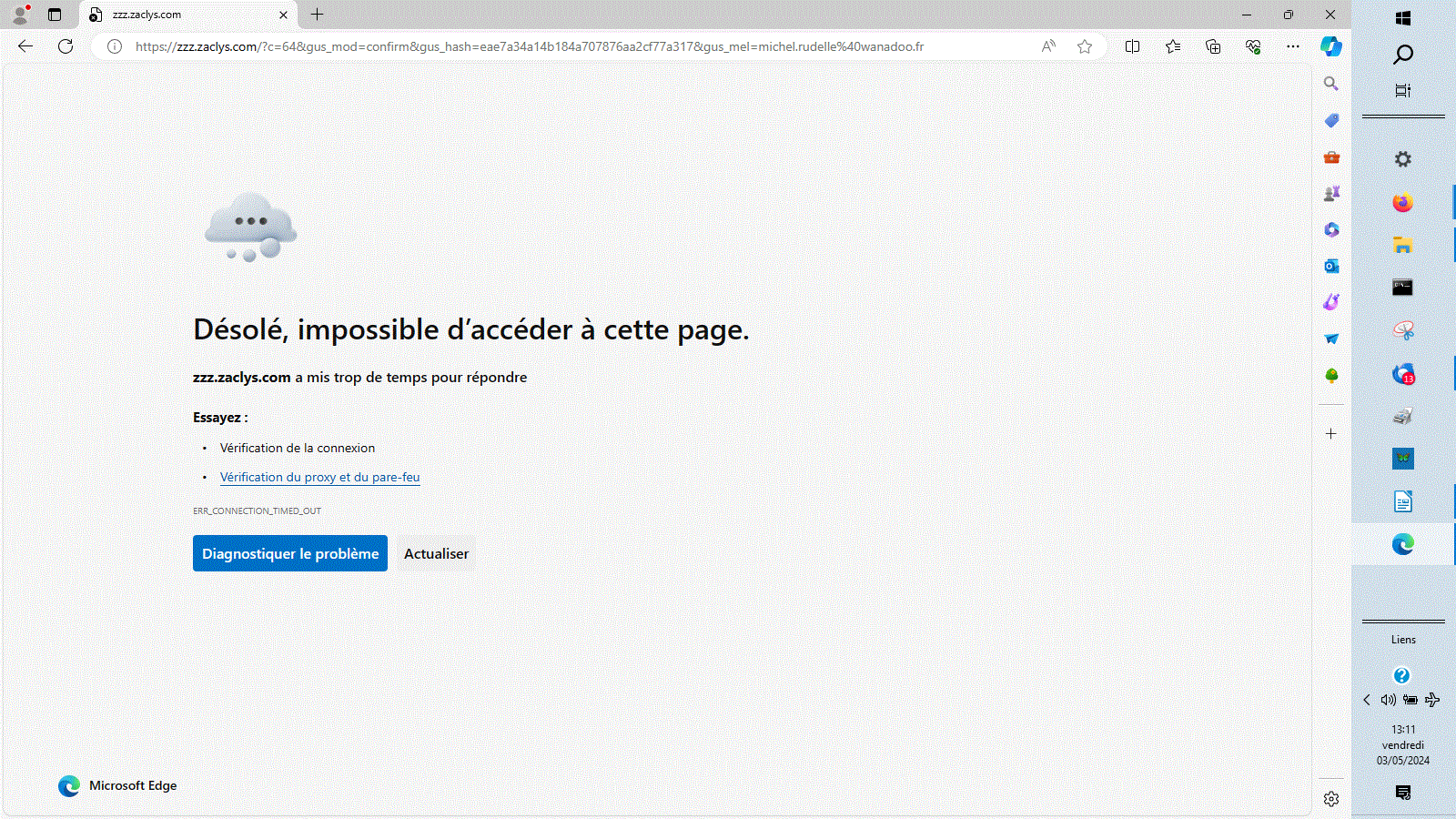Open Collections icon in toolbar
Image resolution: width=1456 pixels, height=819 pixels.
click(x=1213, y=46)
